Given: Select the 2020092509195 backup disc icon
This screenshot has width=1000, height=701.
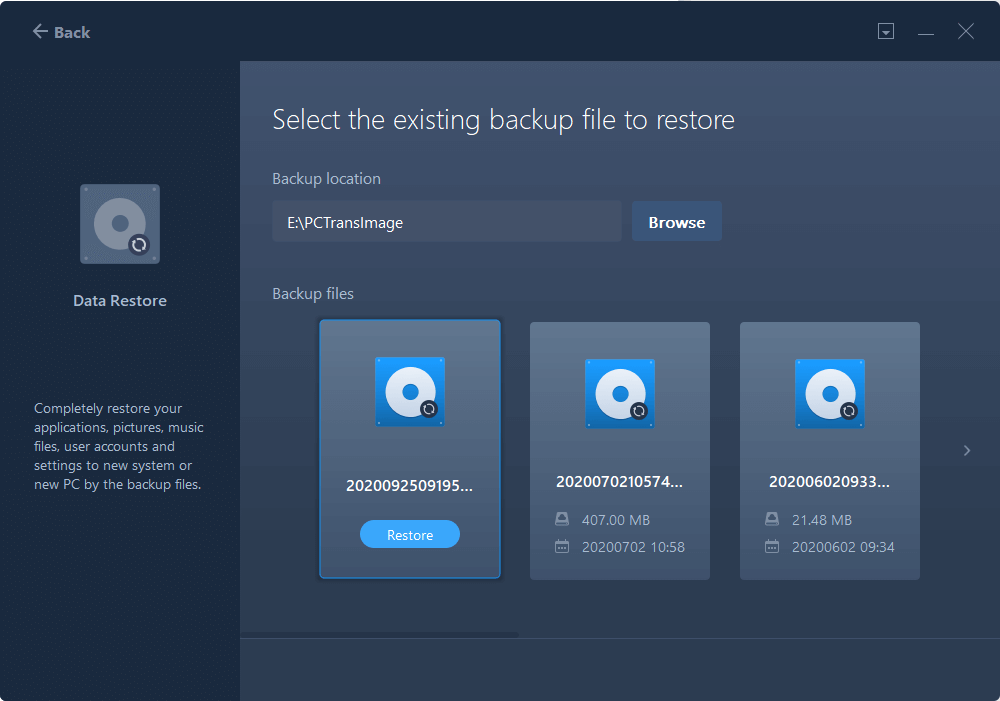Looking at the screenshot, I should [410, 392].
